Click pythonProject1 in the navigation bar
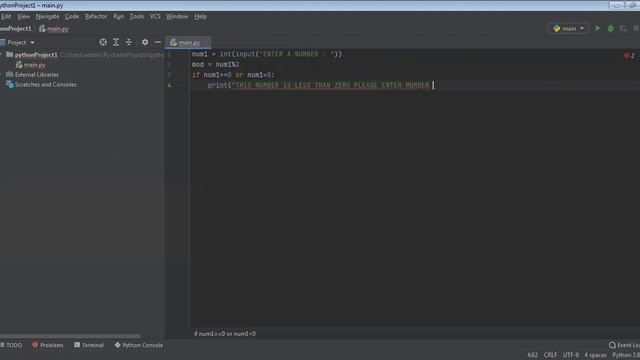This screenshot has width=640, height=360. point(16,29)
